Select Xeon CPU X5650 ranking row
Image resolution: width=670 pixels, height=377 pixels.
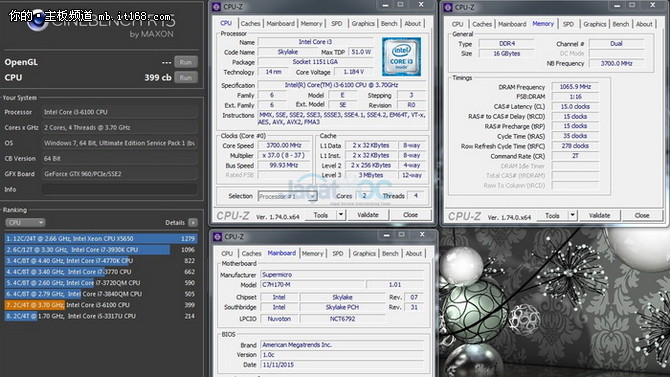[x=101, y=239]
